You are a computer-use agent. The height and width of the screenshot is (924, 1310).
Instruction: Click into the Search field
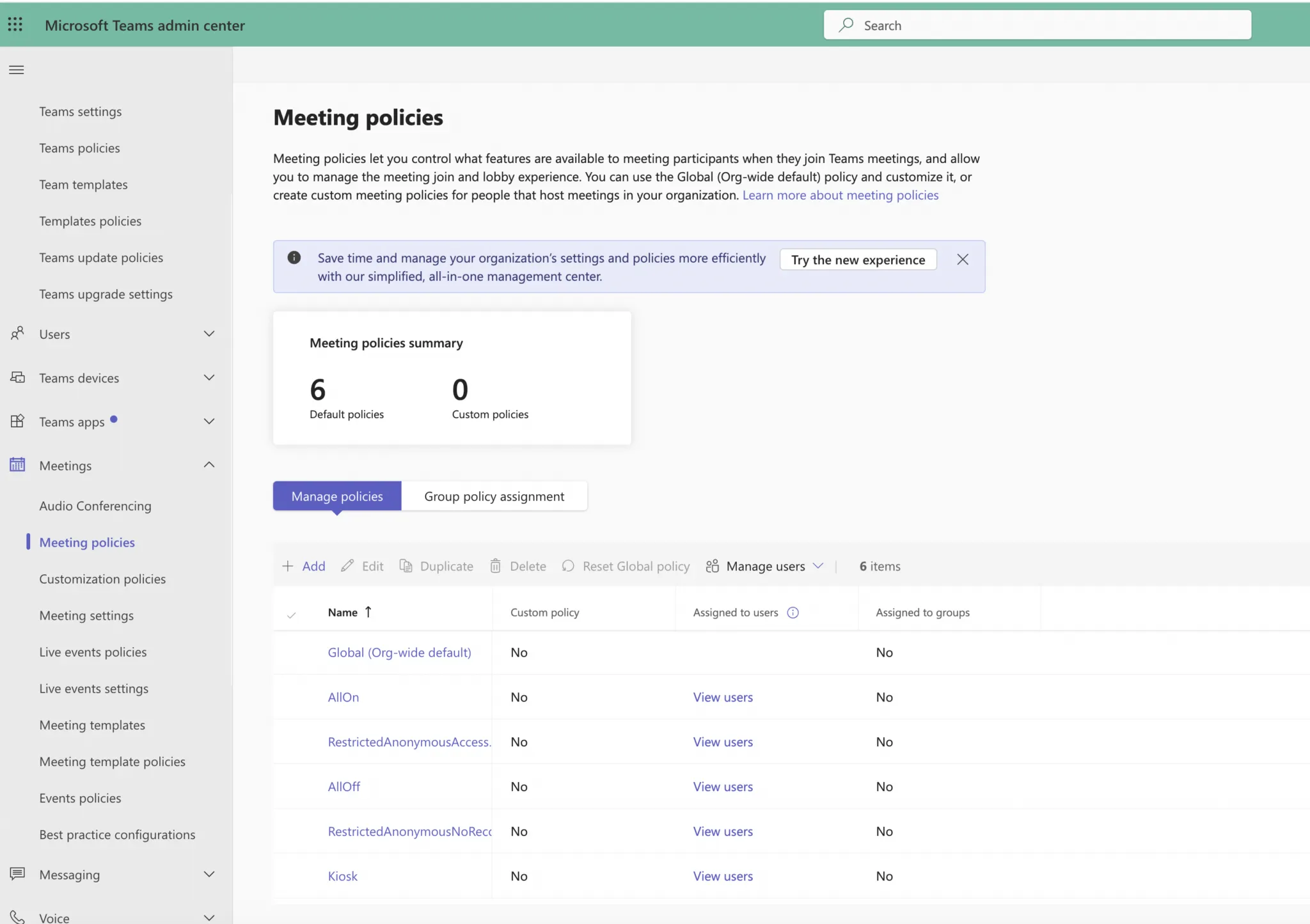click(1038, 25)
